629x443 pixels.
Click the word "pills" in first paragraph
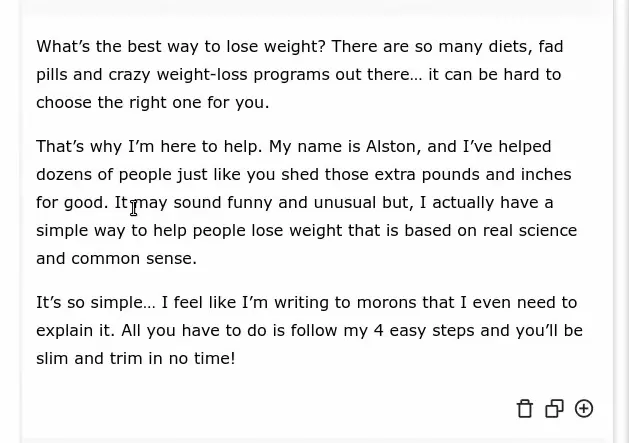pyautogui.click(x=52, y=74)
